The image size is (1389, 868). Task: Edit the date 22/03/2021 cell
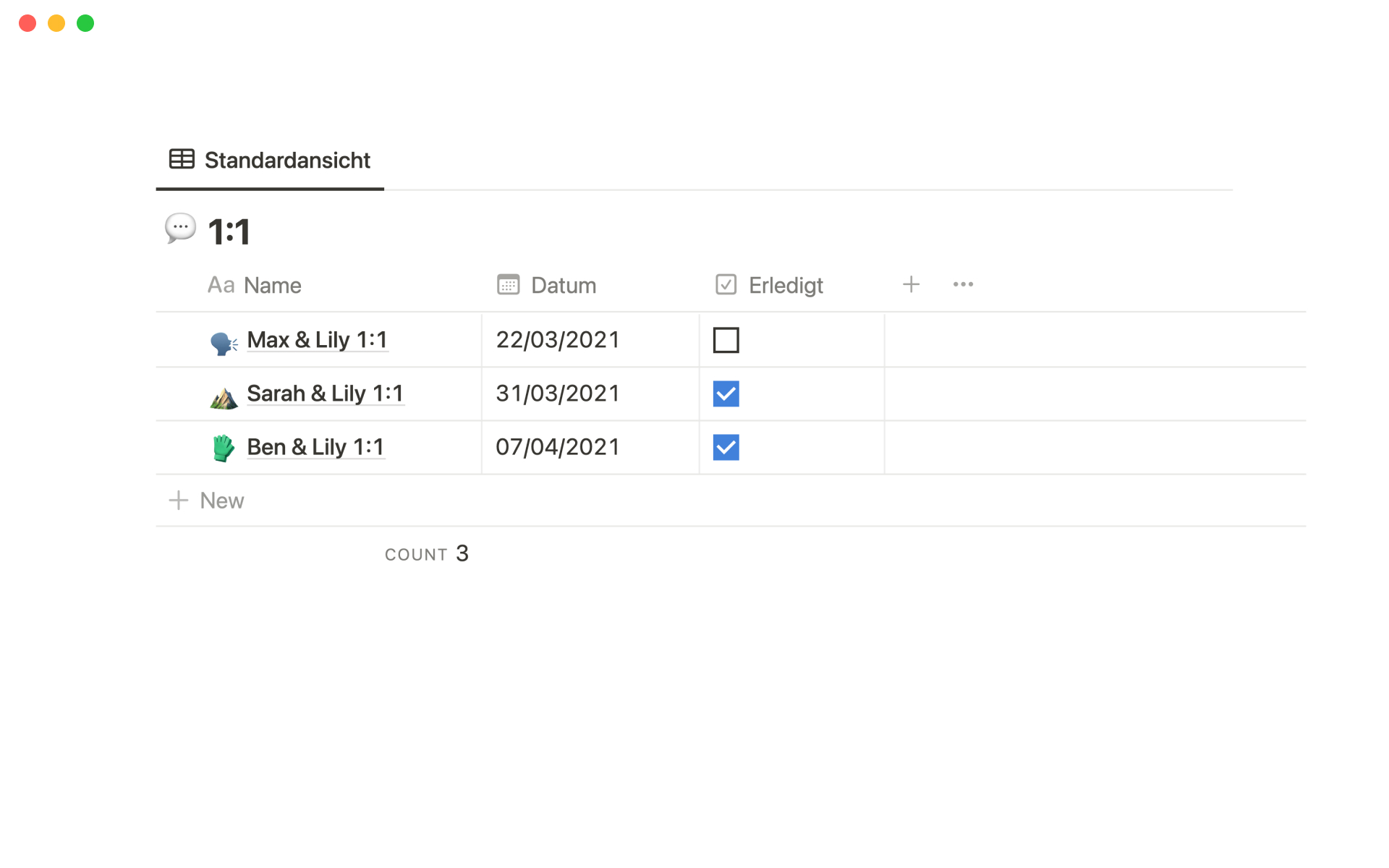(x=558, y=340)
